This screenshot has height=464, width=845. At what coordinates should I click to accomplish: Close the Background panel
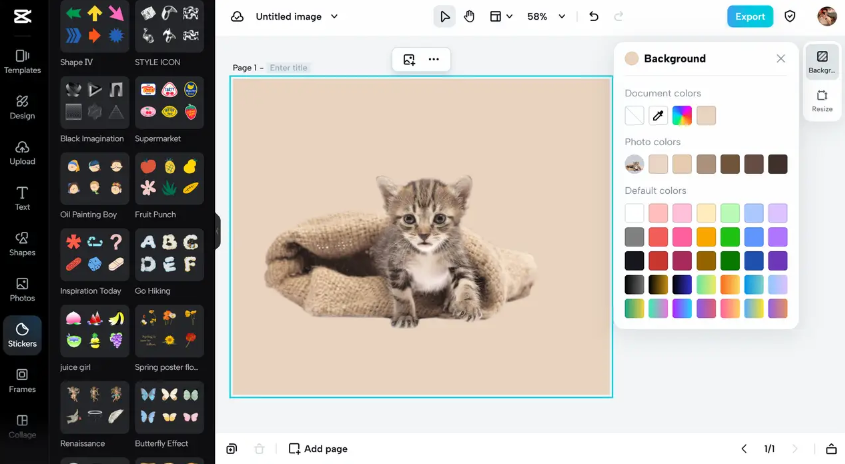781,59
